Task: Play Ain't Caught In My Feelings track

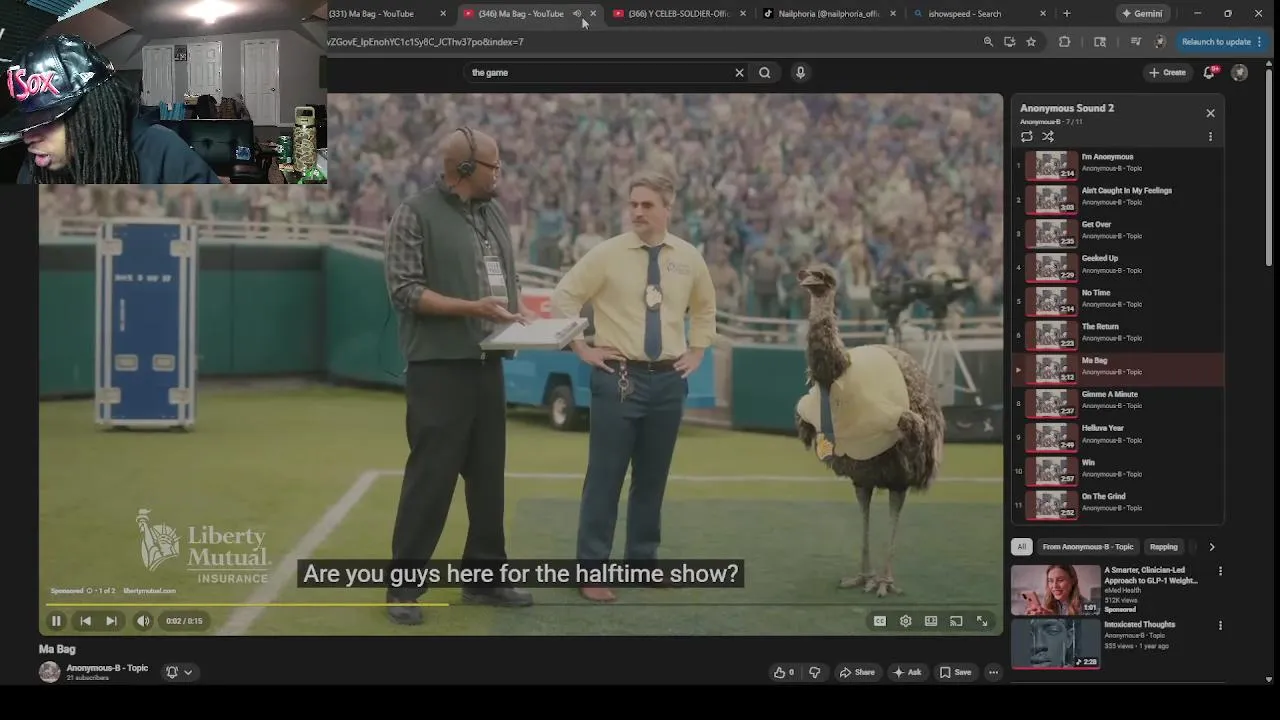Action: (x=1118, y=199)
